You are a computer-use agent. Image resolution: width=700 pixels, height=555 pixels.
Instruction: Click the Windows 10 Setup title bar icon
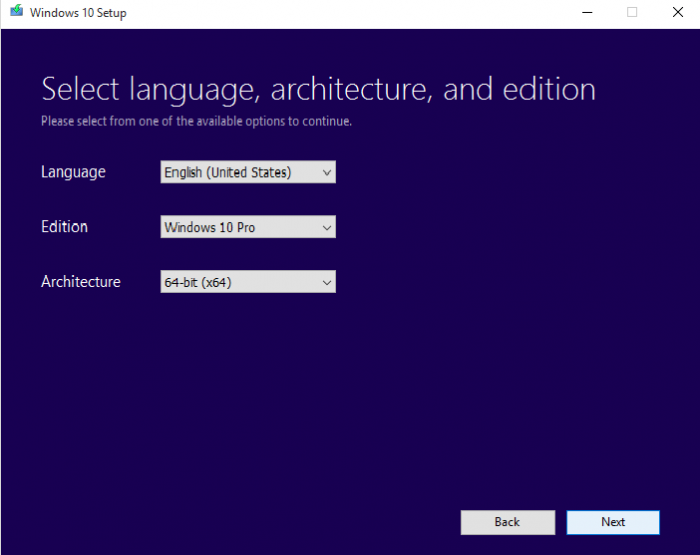pos(15,13)
